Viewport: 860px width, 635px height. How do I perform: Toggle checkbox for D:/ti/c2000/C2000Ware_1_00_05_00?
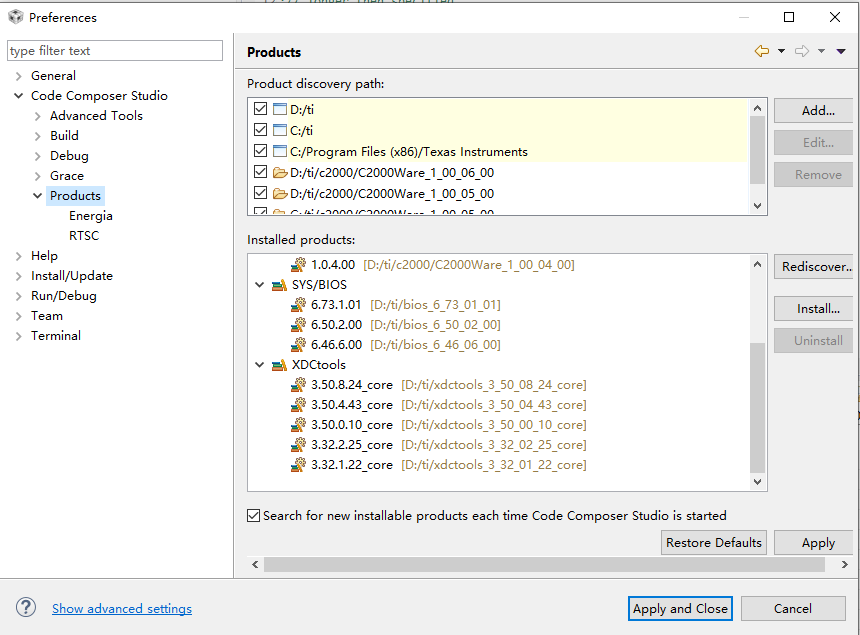pyautogui.click(x=261, y=192)
